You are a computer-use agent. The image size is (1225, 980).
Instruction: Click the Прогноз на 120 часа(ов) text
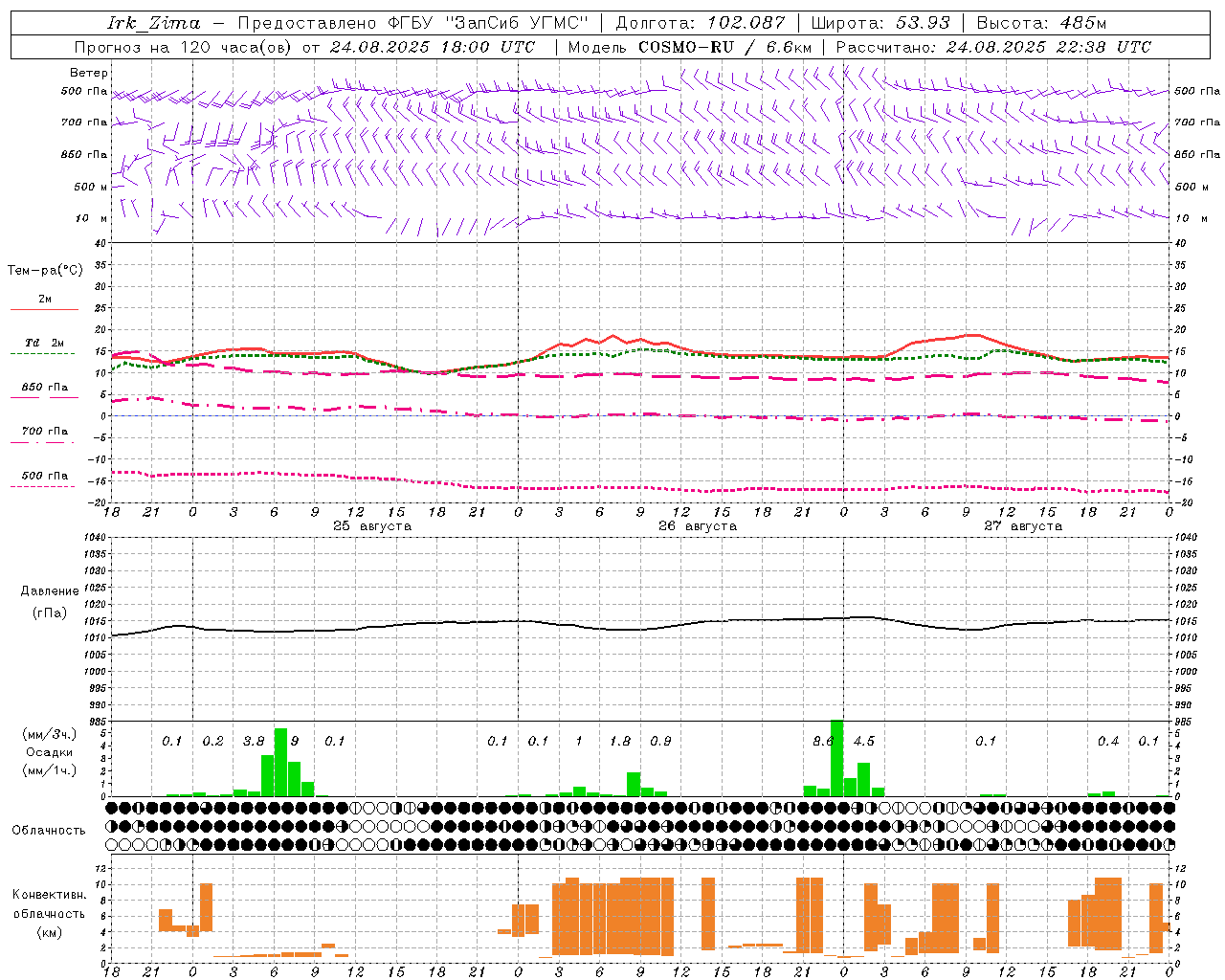pyautogui.click(x=183, y=47)
